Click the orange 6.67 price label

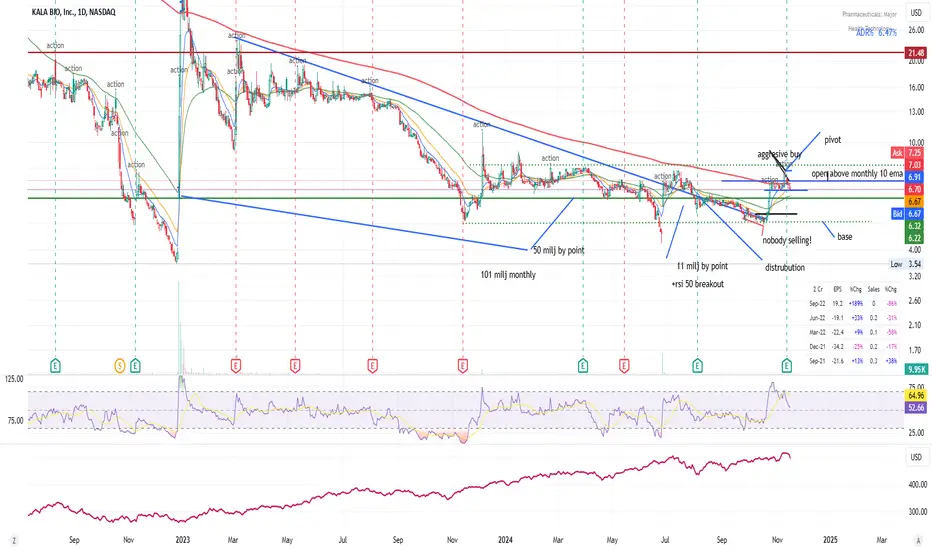tap(914, 202)
